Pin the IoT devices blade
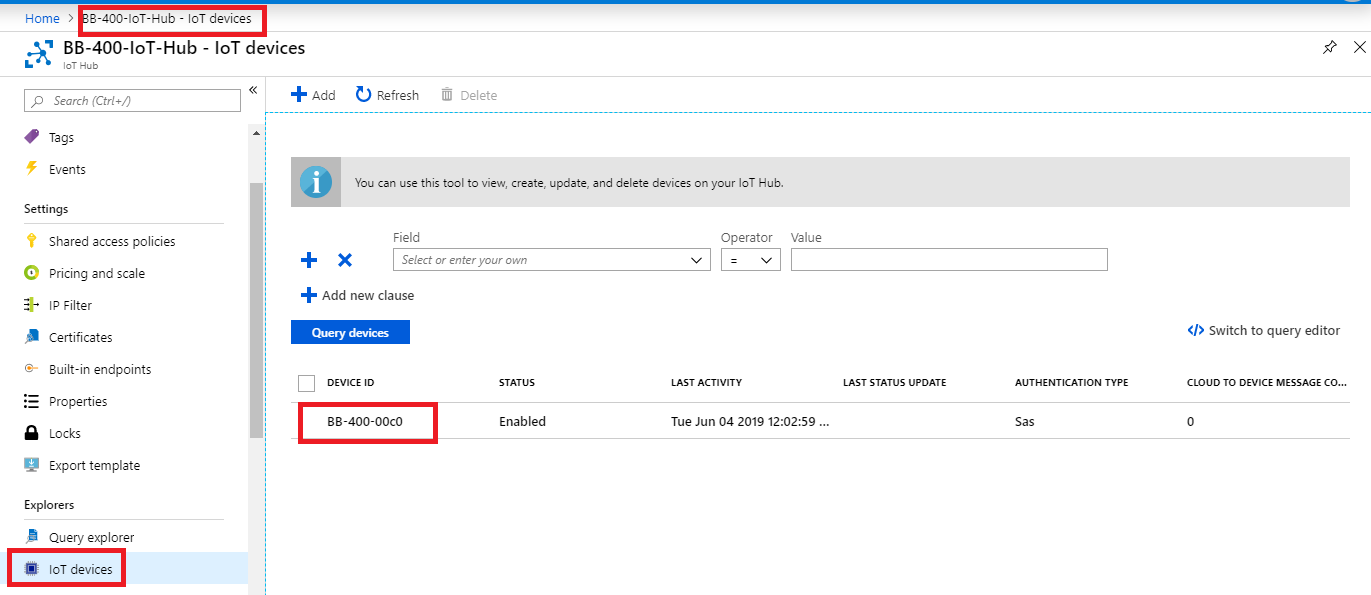Screen dimensions: 1371x595 point(1330,47)
